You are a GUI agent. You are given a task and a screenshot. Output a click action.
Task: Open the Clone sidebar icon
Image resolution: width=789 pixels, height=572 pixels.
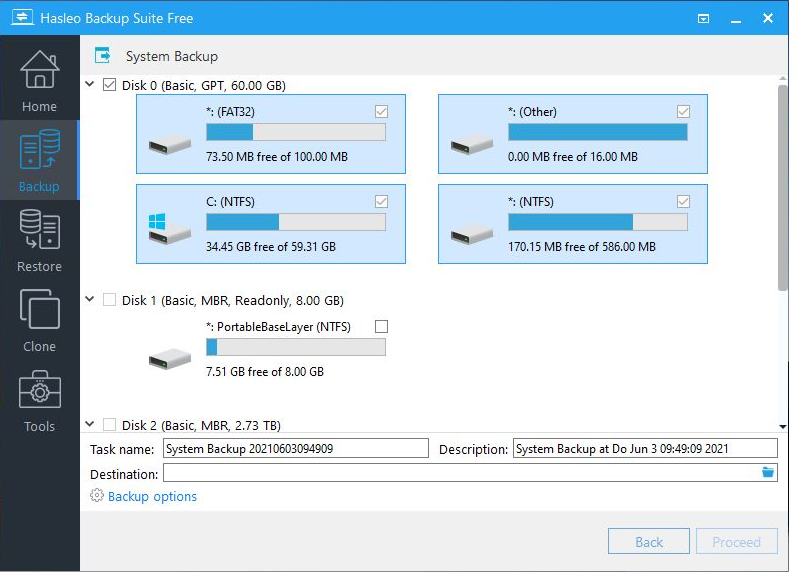(39, 309)
